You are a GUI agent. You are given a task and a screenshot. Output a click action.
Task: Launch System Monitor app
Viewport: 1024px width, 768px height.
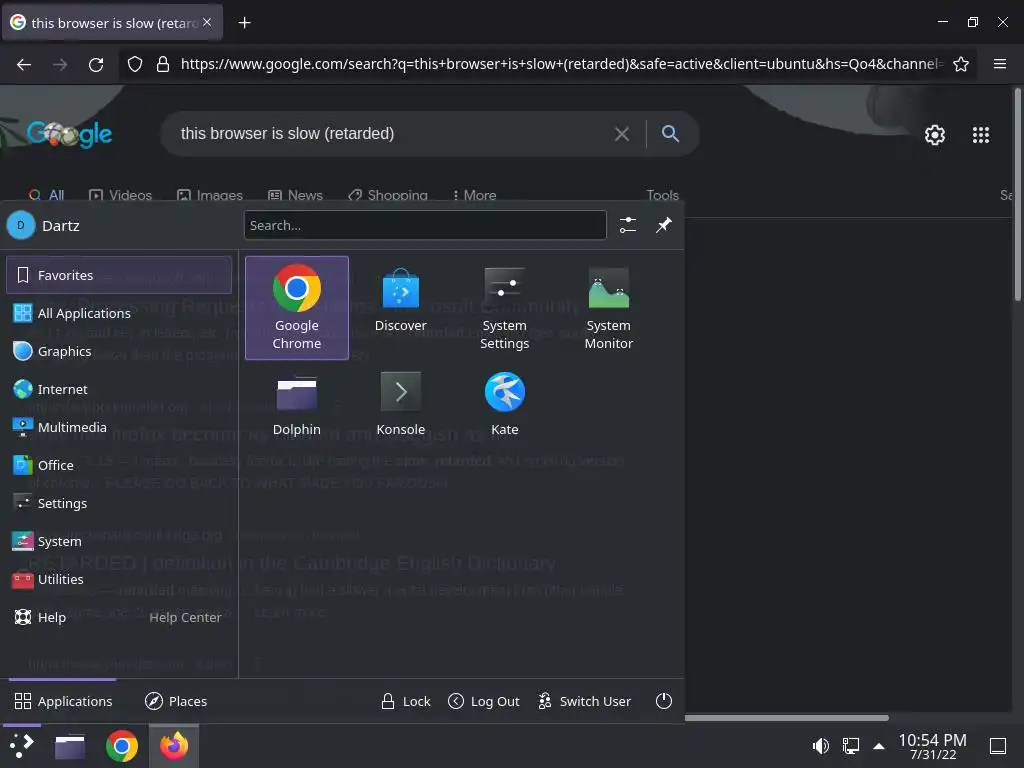(x=608, y=308)
